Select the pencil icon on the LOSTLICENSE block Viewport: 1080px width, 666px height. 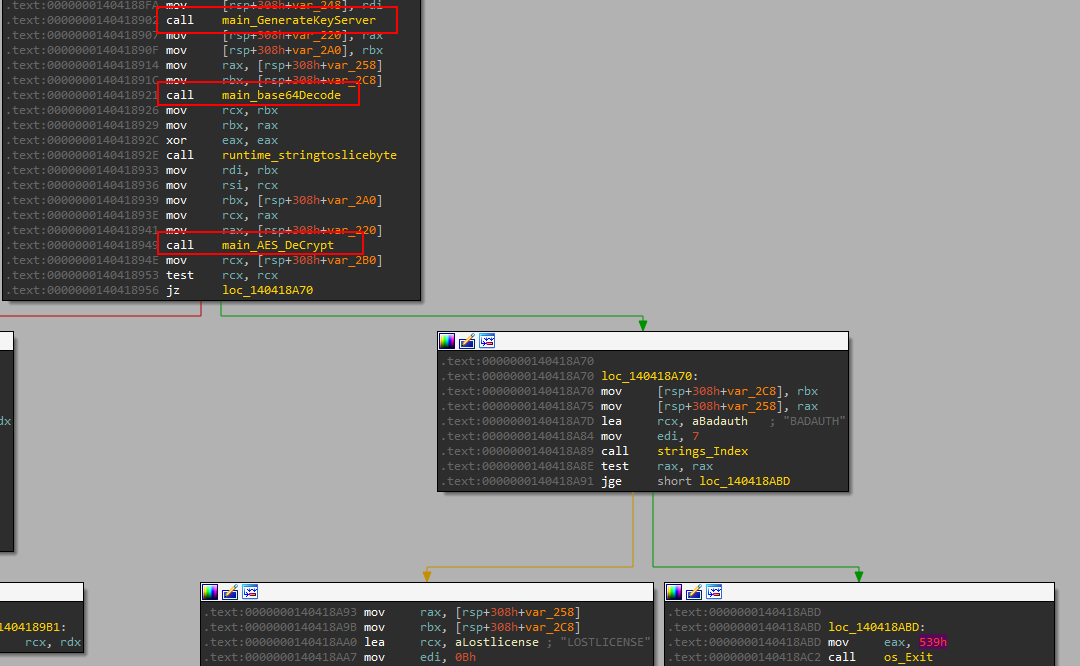click(x=229, y=591)
